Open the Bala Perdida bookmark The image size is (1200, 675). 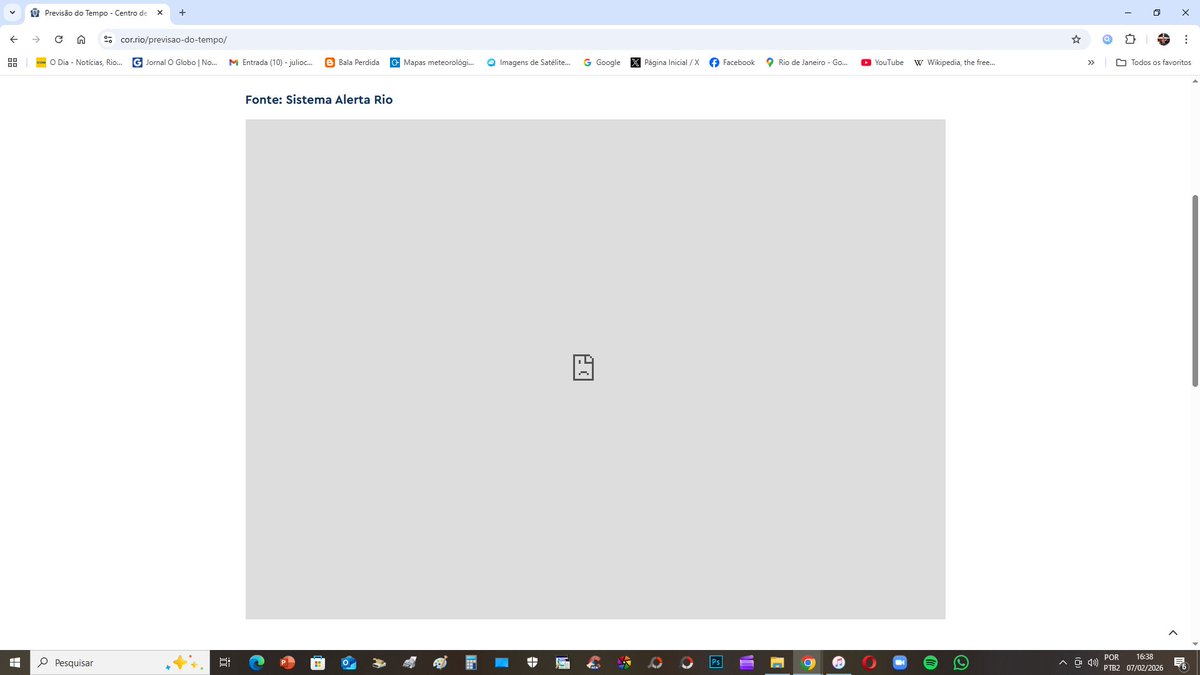(352, 62)
